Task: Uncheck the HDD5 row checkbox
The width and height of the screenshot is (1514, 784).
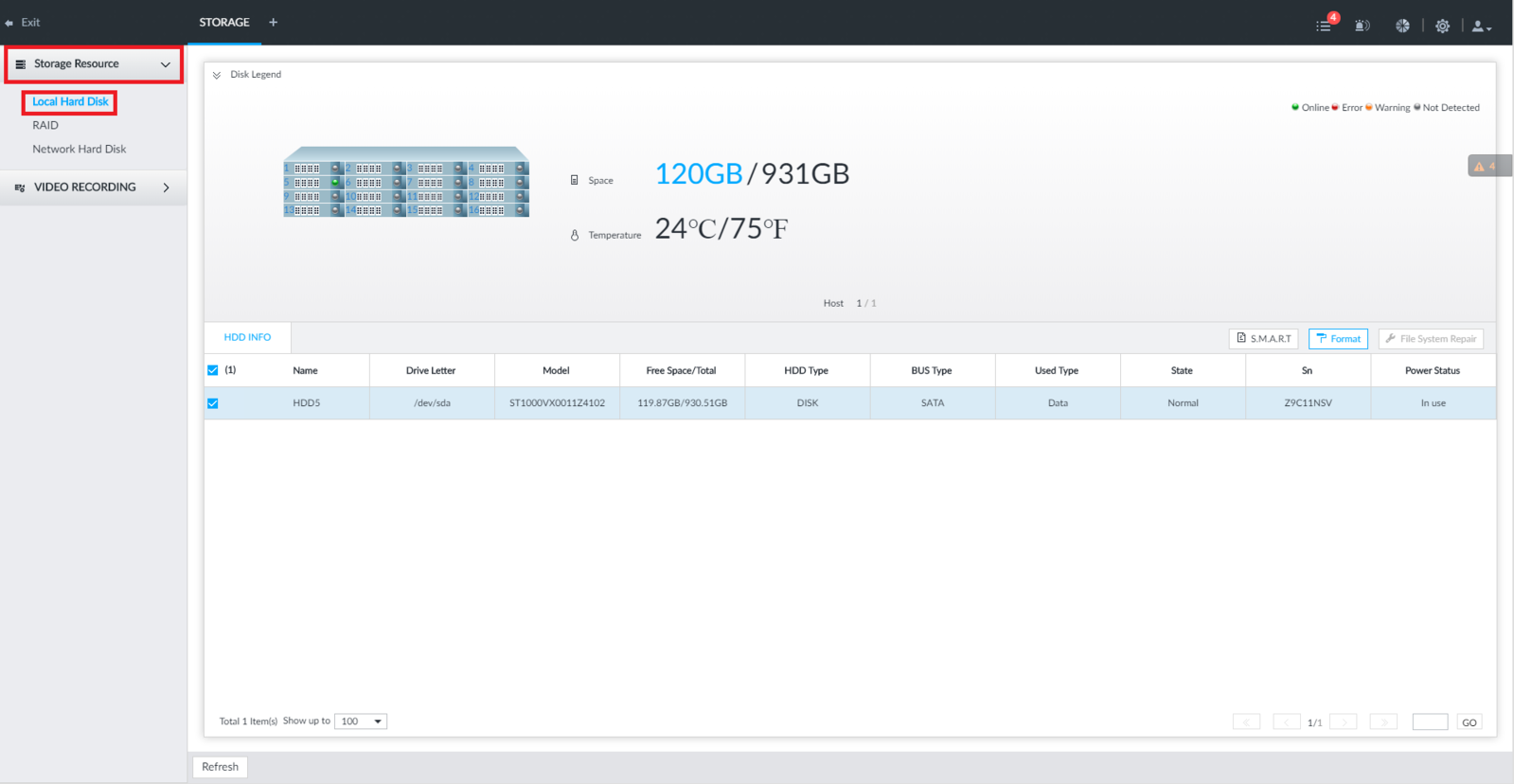Action: (212, 403)
